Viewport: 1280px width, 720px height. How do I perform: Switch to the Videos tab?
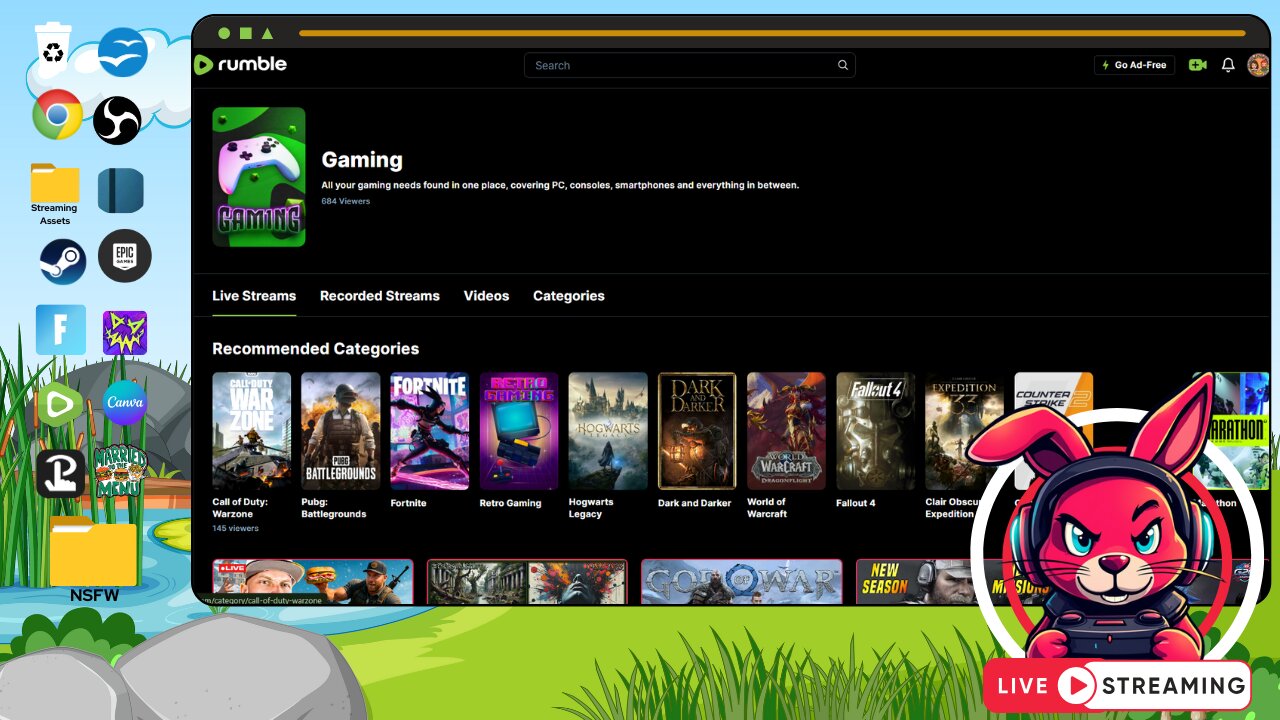pos(486,296)
